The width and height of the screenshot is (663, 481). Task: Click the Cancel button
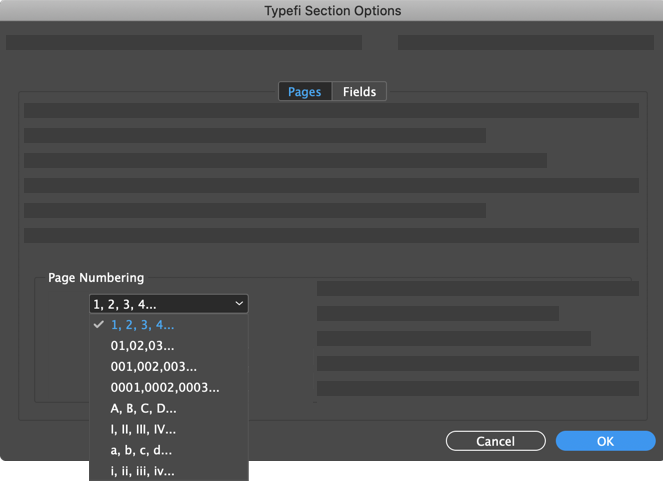tap(496, 441)
